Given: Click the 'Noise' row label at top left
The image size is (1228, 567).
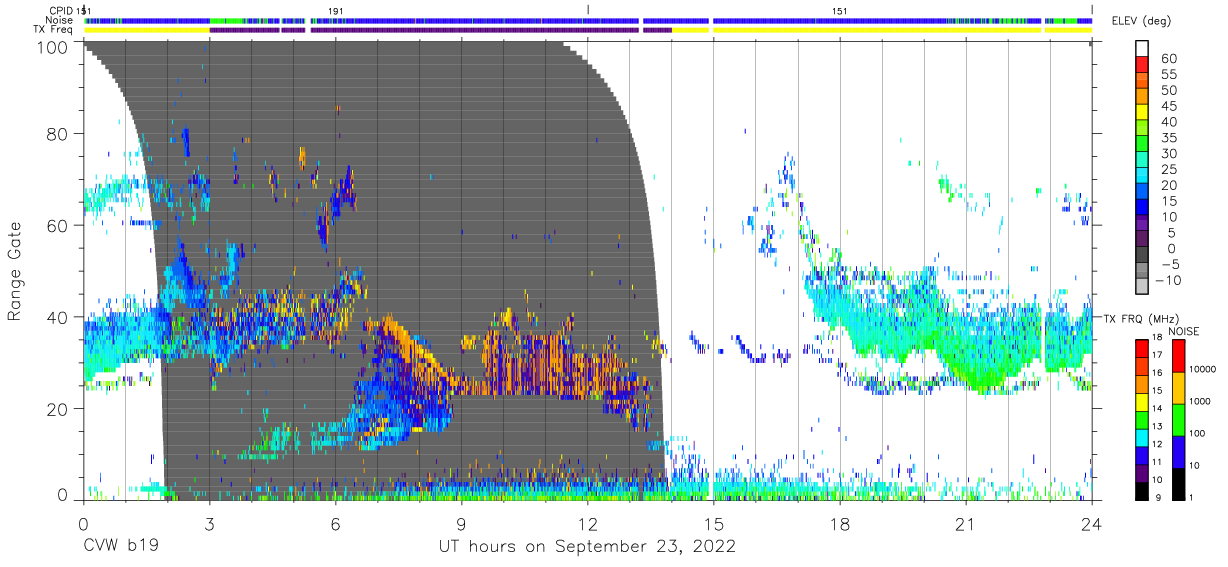Looking at the screenshot, I should (60, 20).
